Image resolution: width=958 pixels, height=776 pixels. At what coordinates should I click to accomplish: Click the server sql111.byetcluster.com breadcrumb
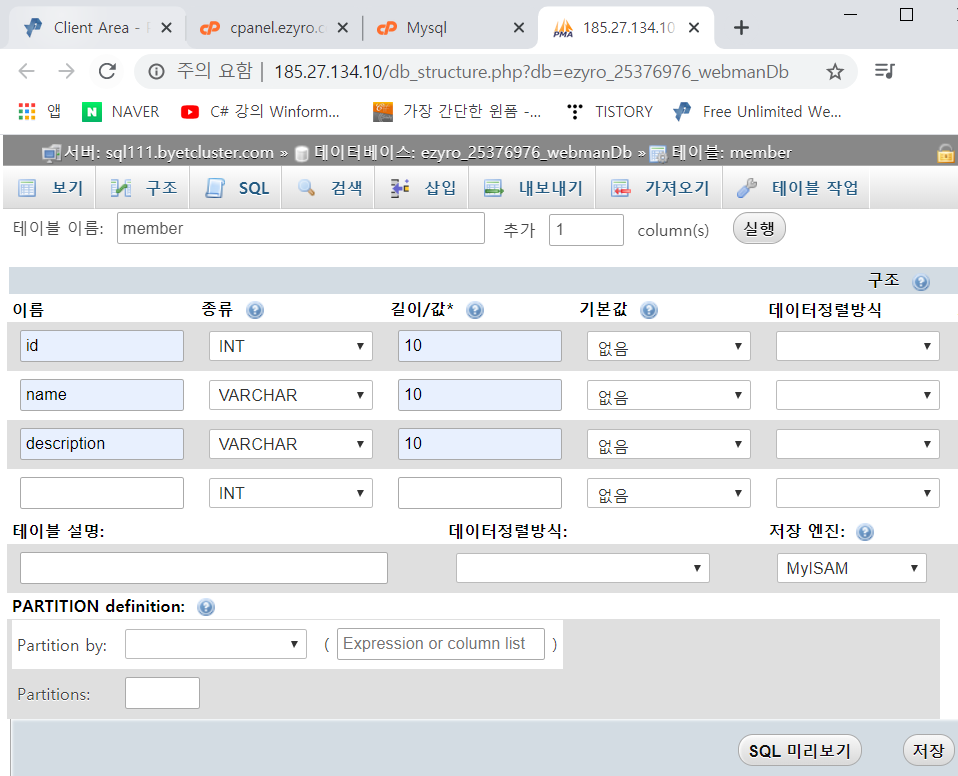pyautogui.click(x=169, y=153)
